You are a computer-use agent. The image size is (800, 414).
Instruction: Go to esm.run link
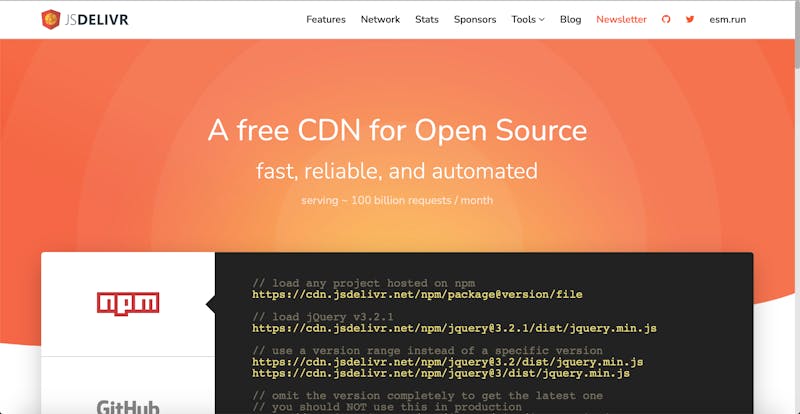[728, 19]
